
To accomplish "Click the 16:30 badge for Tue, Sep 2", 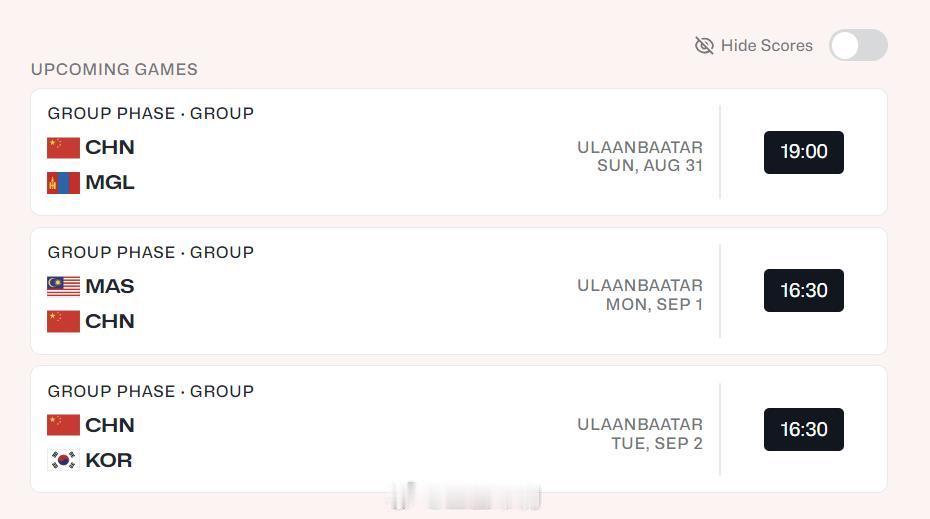I will pos(804,429).
